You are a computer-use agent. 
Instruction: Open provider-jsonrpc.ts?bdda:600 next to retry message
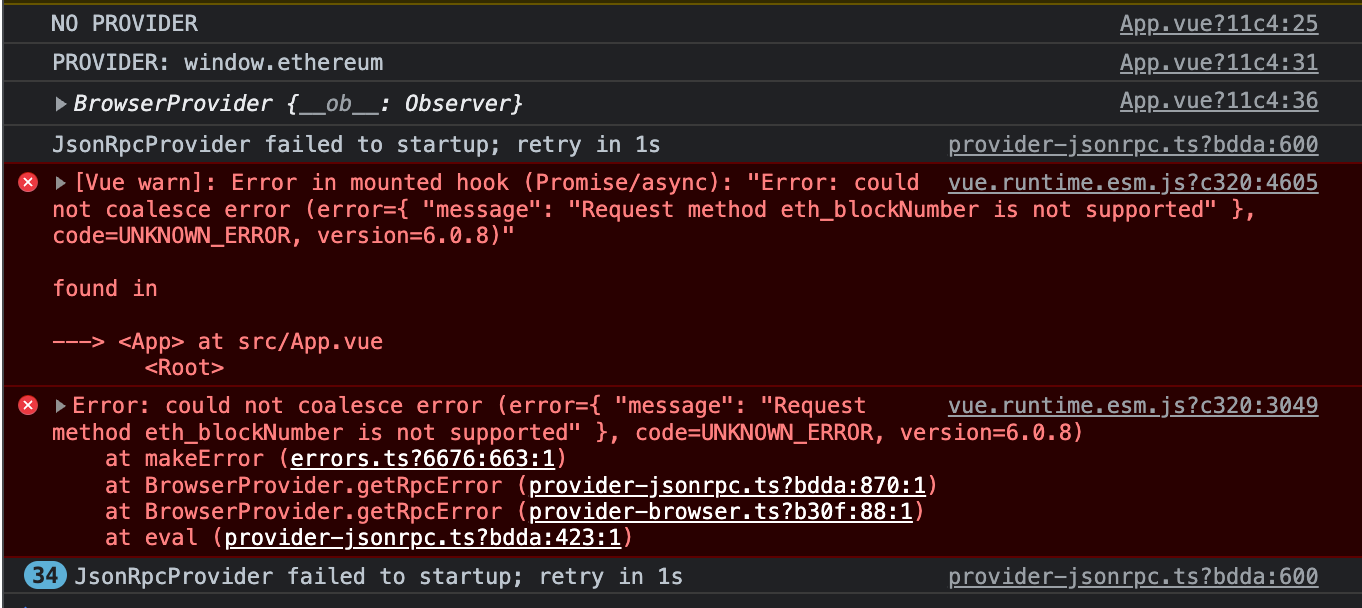pos(1132,576)
